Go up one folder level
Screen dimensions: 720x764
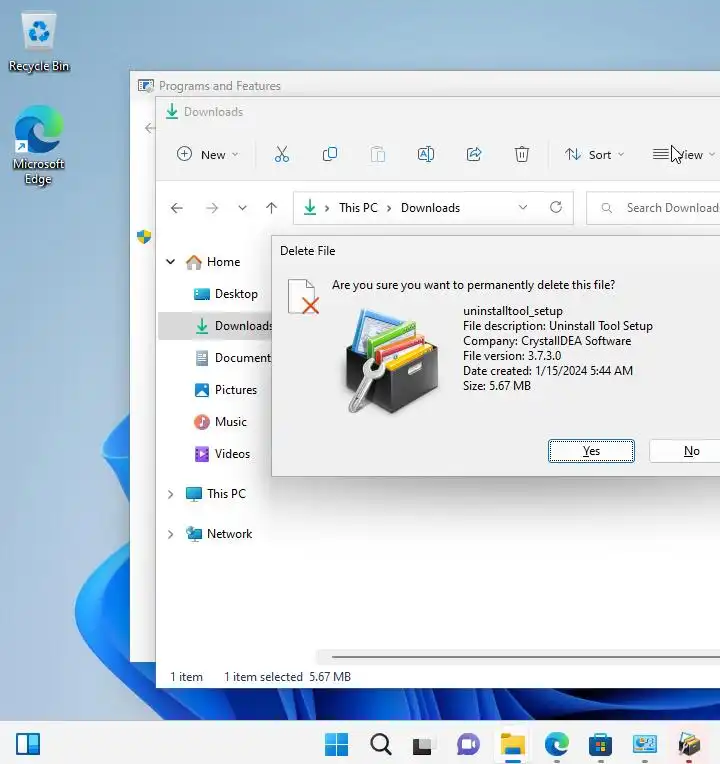point(271,208)
